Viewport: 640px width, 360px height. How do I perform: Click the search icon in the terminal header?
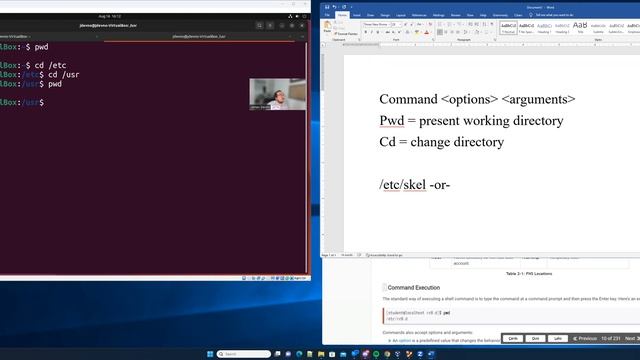pos(260,25)
